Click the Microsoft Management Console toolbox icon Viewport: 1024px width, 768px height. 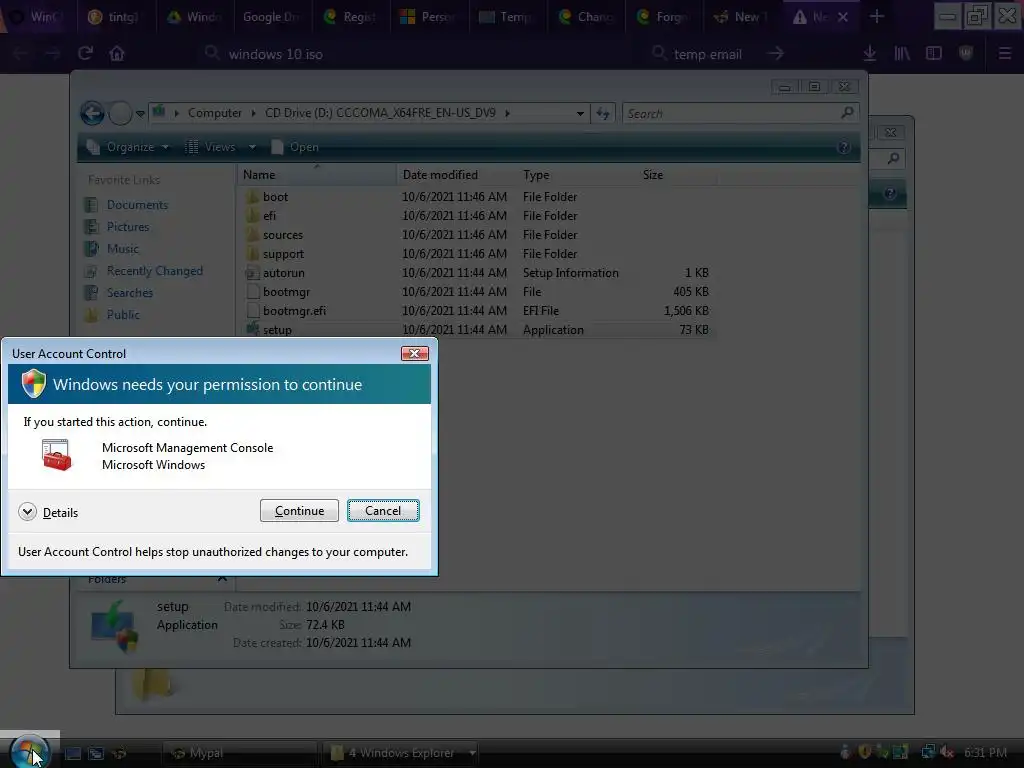point(56,455)
